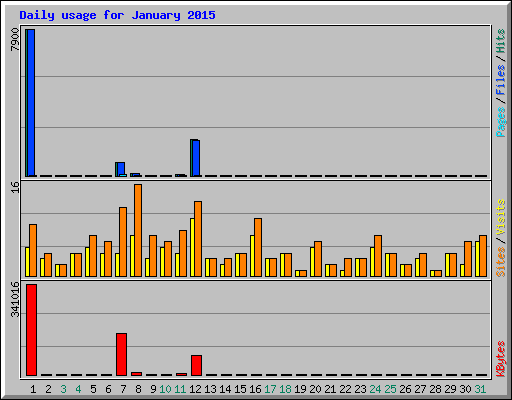Click day label 5 on the x-axis
The image size is (512, 400).
pos(93,389)
